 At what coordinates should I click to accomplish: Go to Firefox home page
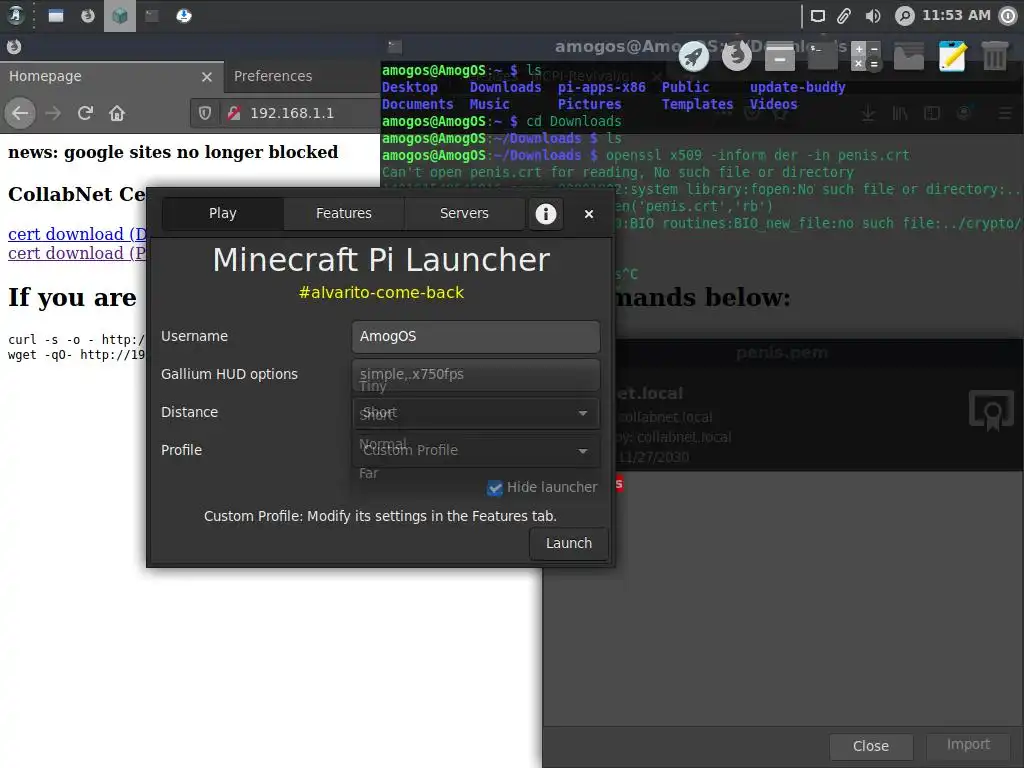[x=117, y=113]
